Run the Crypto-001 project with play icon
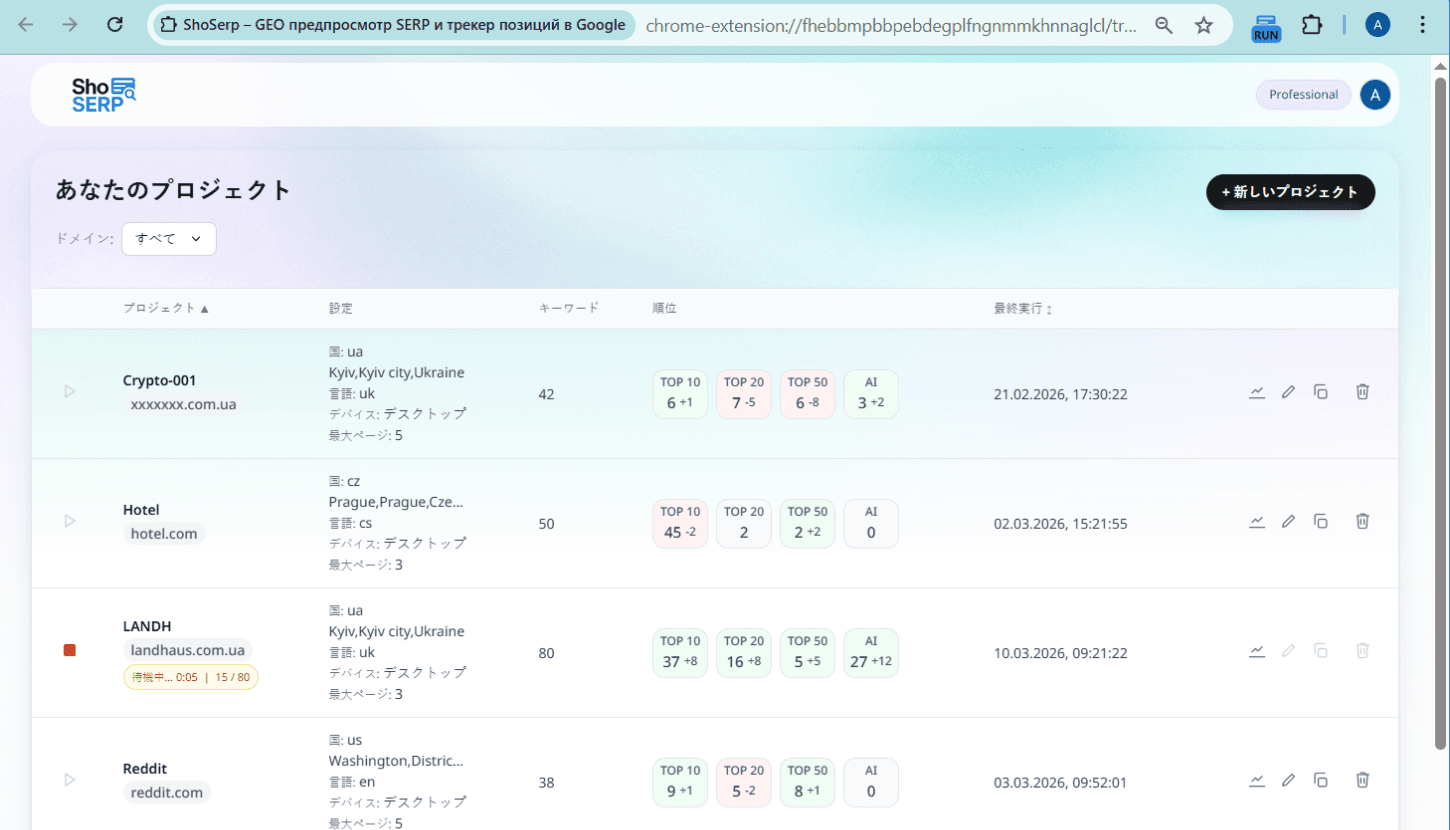Image resolution: width=1450 pixels, height=830 pixels. [x=69, y=392]
